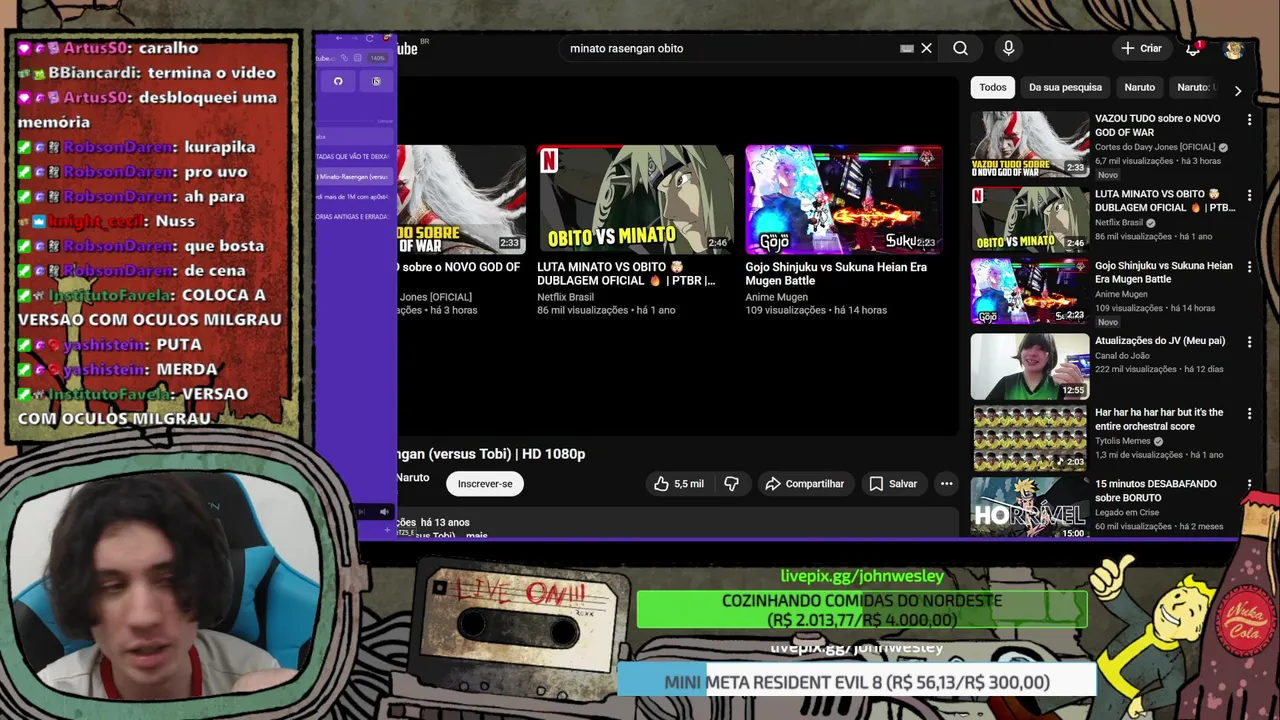This screenshot has height=720, width=1280.
Task: Open the orchestral score video thumbnail
Action: pos(1030,437)
